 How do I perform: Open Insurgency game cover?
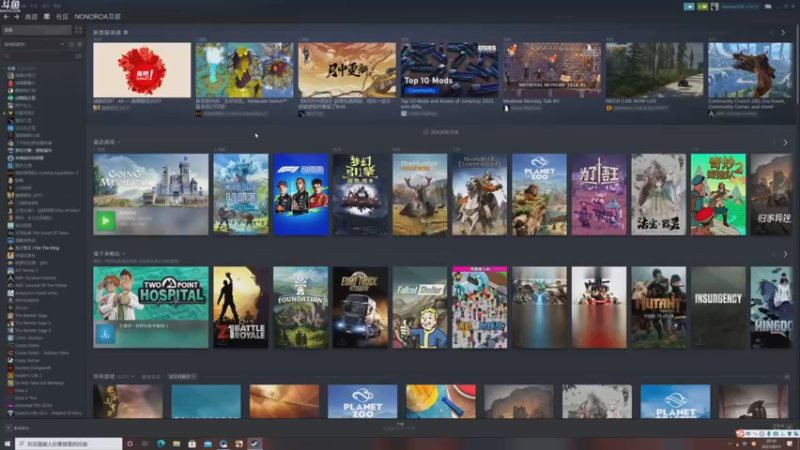pos(718,307)
